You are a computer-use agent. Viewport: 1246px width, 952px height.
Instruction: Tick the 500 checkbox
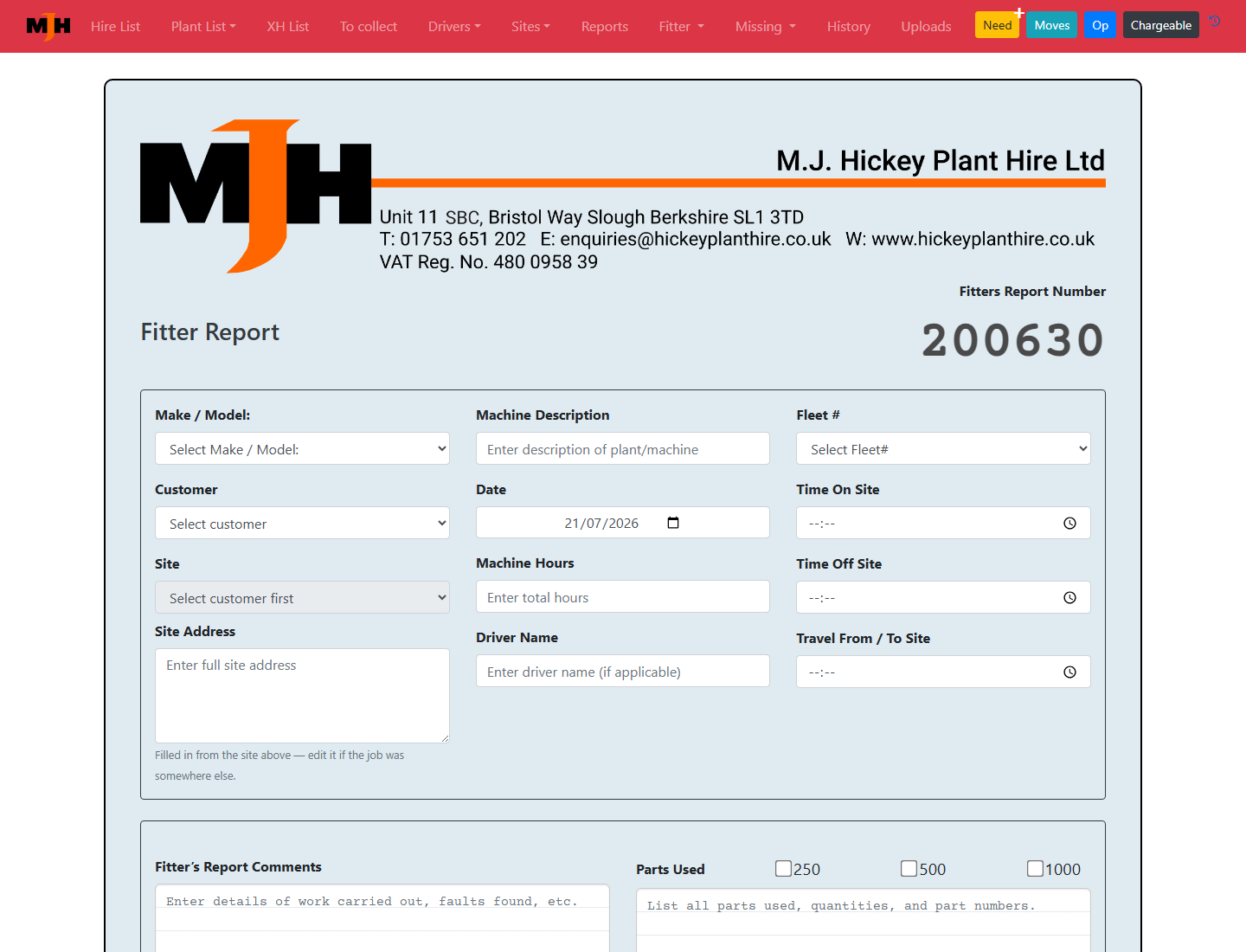(909, 868)
